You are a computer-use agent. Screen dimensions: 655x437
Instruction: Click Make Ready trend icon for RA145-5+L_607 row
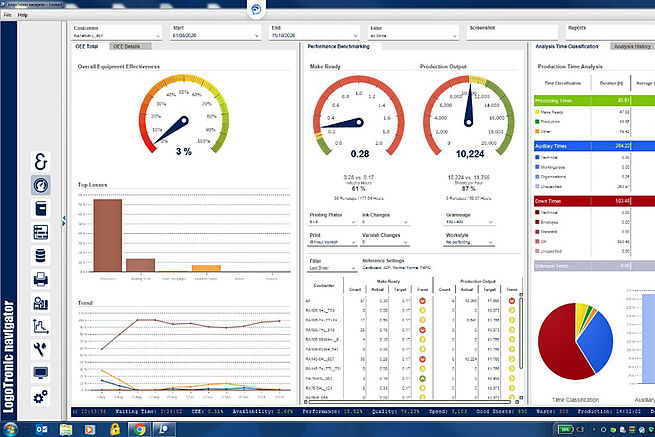422,359
